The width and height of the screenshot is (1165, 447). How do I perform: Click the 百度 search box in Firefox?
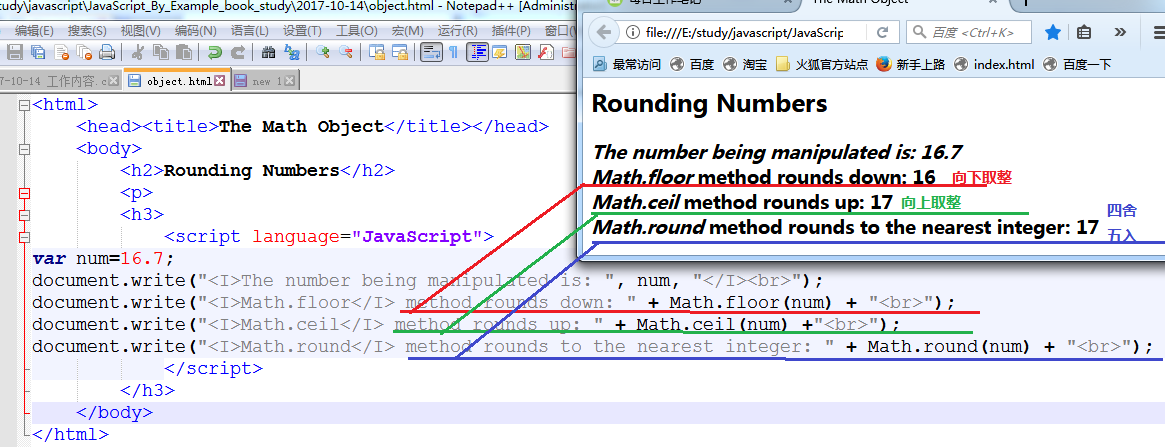click(969, 33)
